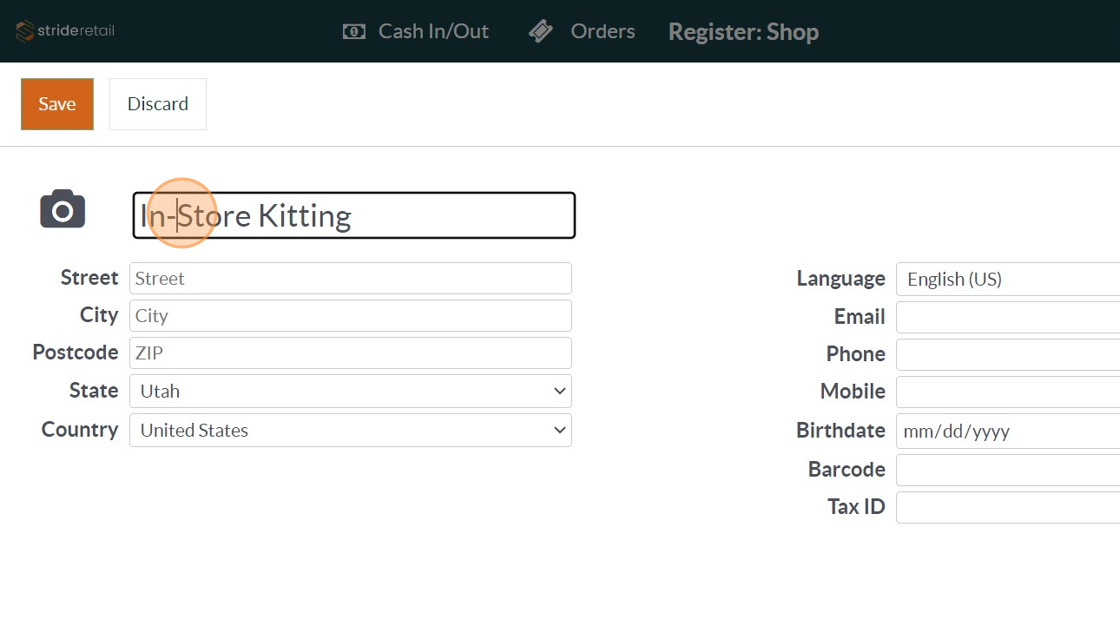Viewport: 1120px width, 626px height.
Task: Save the customer record
Action: [x=57, y=104]
